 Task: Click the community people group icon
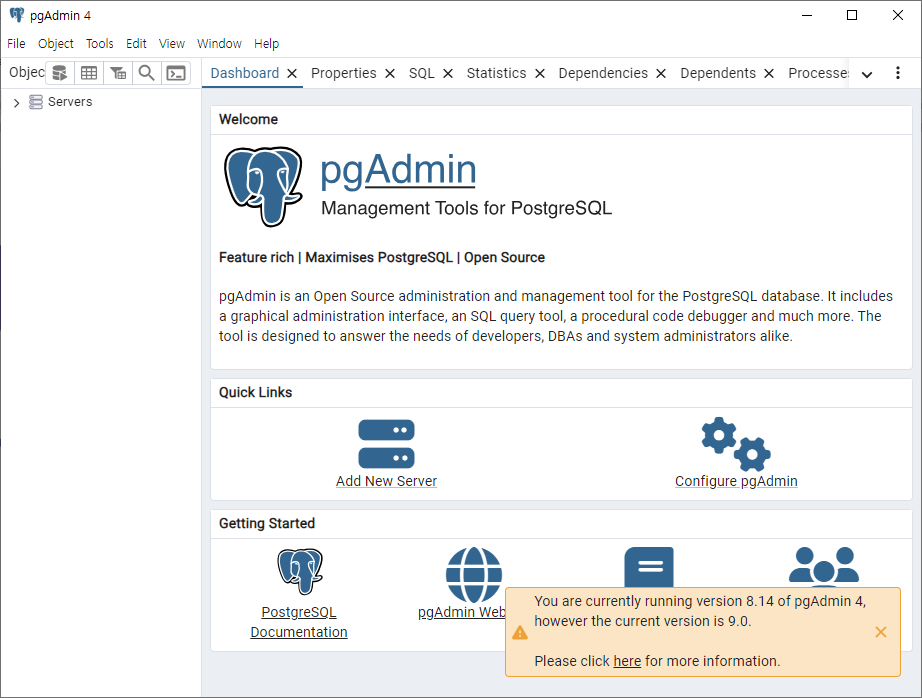pyautogui.click(x=823, y=566)
